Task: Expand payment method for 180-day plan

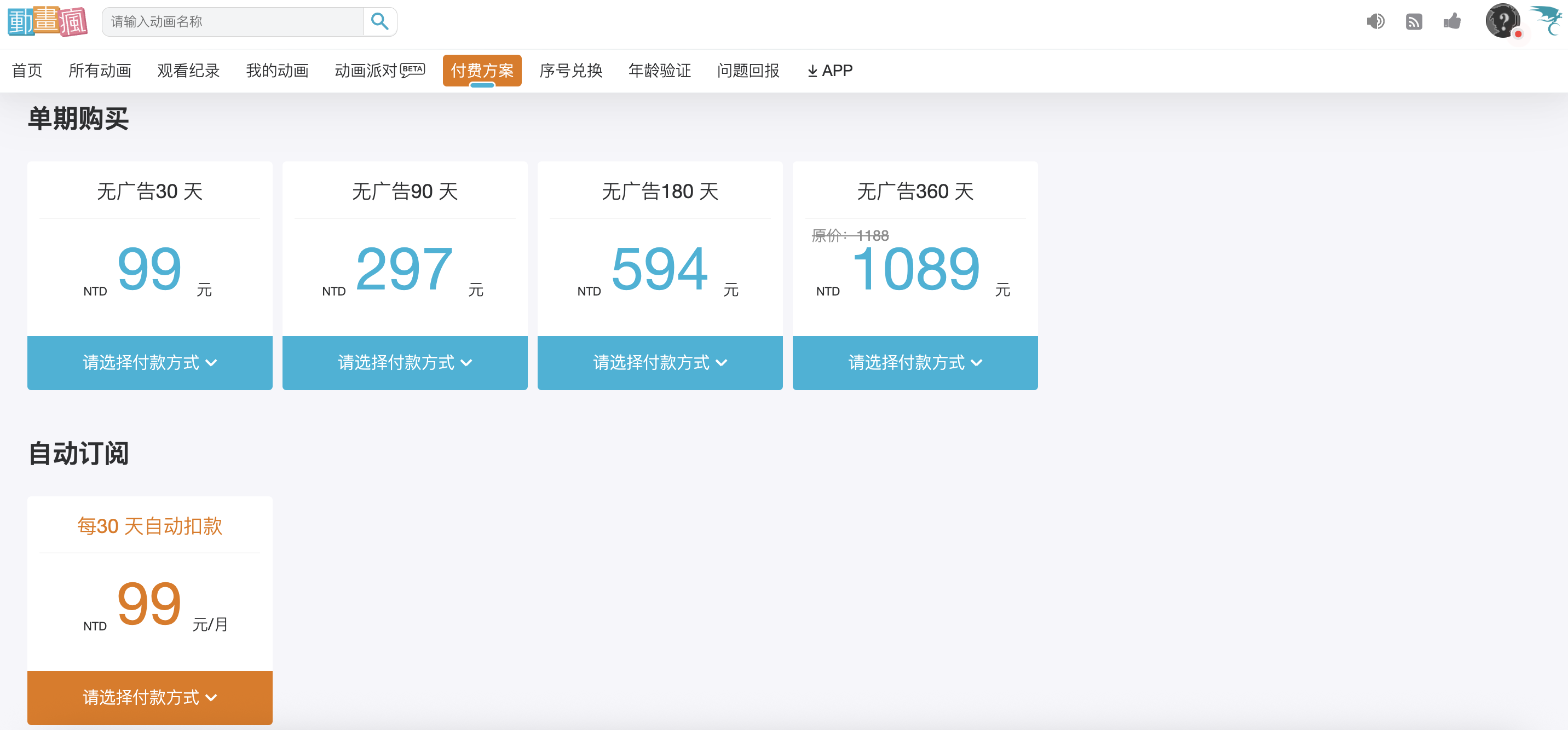Action: [x=660, y=363]
